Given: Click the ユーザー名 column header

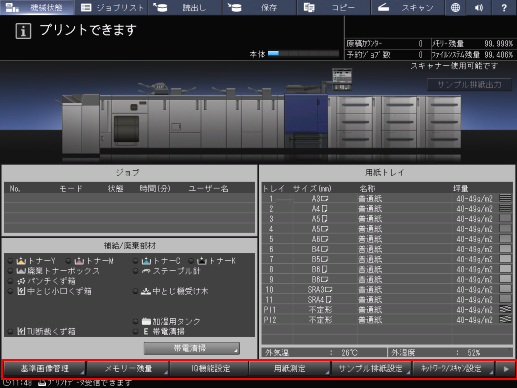Looking at the screenshot, I should (x=208, y=189).
